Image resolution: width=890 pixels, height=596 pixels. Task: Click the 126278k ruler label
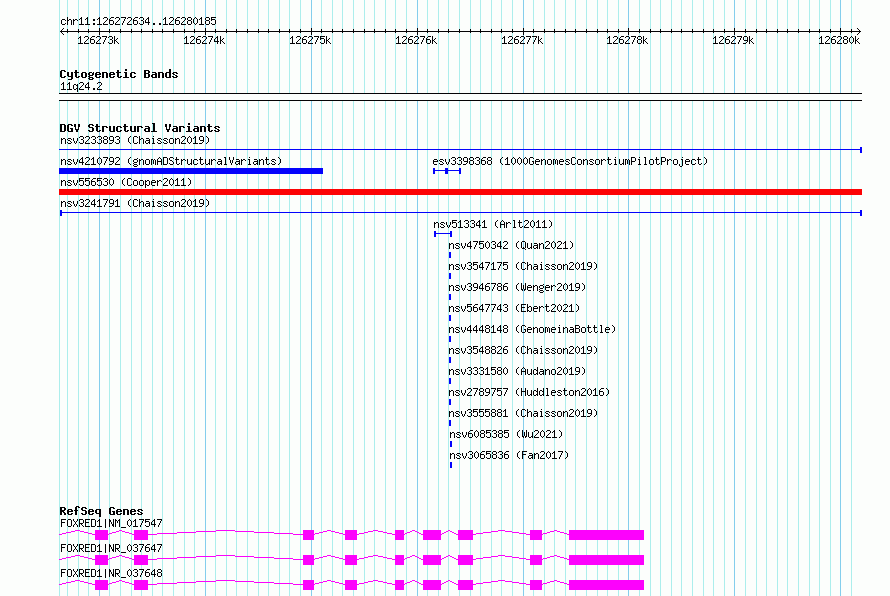click(x=627, y=40)
